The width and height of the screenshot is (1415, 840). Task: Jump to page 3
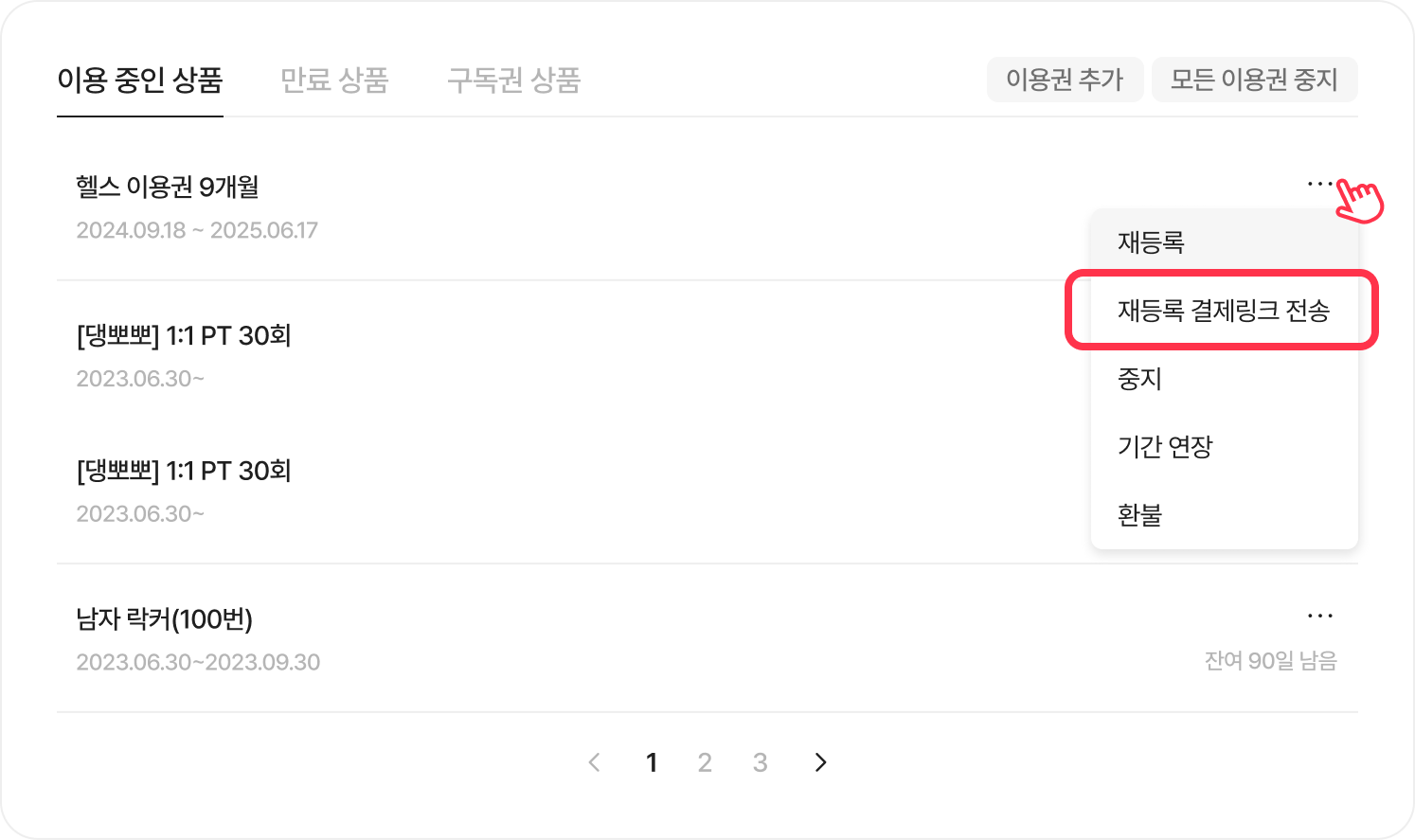[x=760, y=762]
